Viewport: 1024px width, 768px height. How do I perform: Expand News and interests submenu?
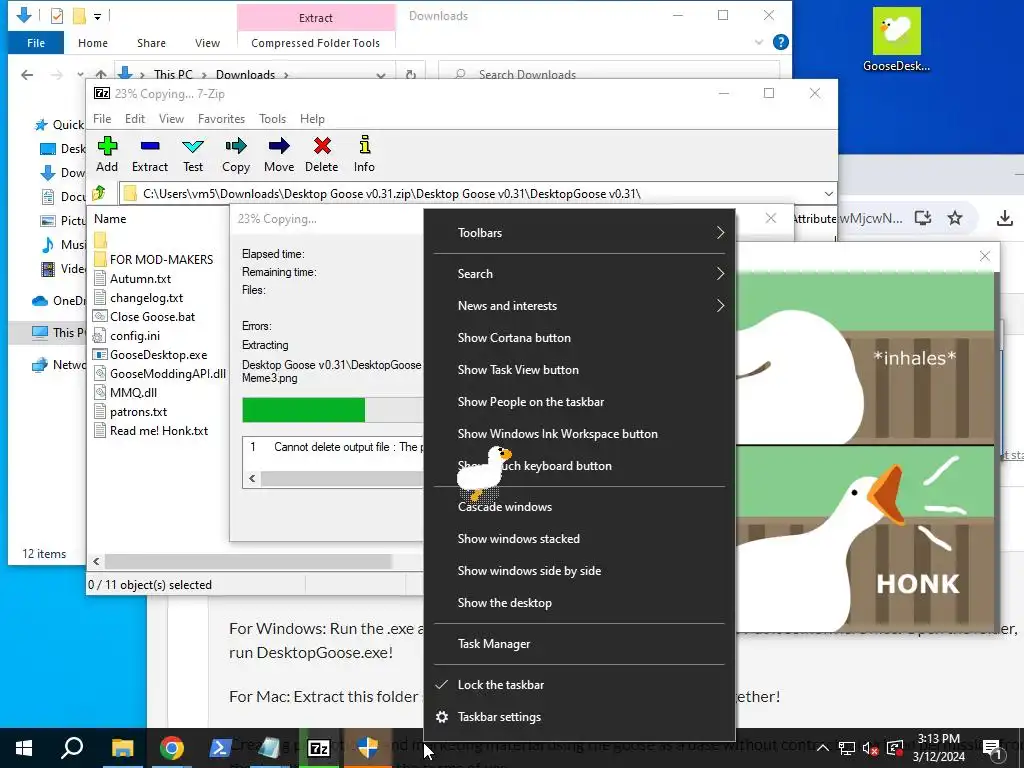tap(579, 306)
